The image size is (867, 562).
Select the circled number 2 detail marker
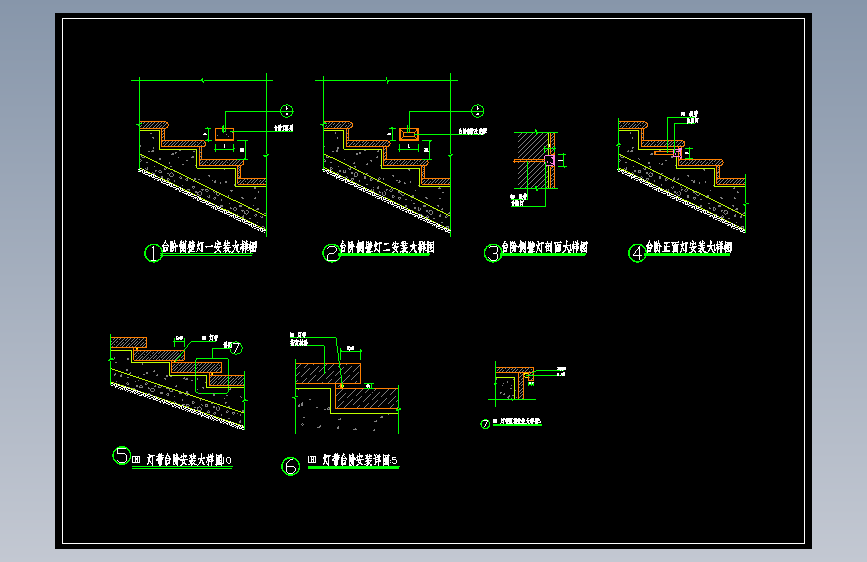[331, 253]
